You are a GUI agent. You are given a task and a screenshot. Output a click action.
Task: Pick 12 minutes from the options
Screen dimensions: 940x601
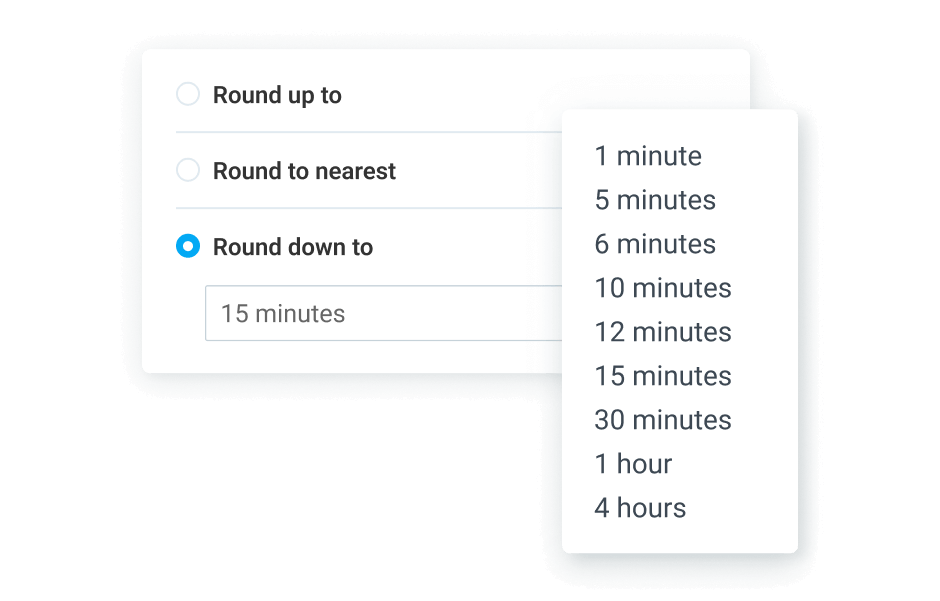663,332
